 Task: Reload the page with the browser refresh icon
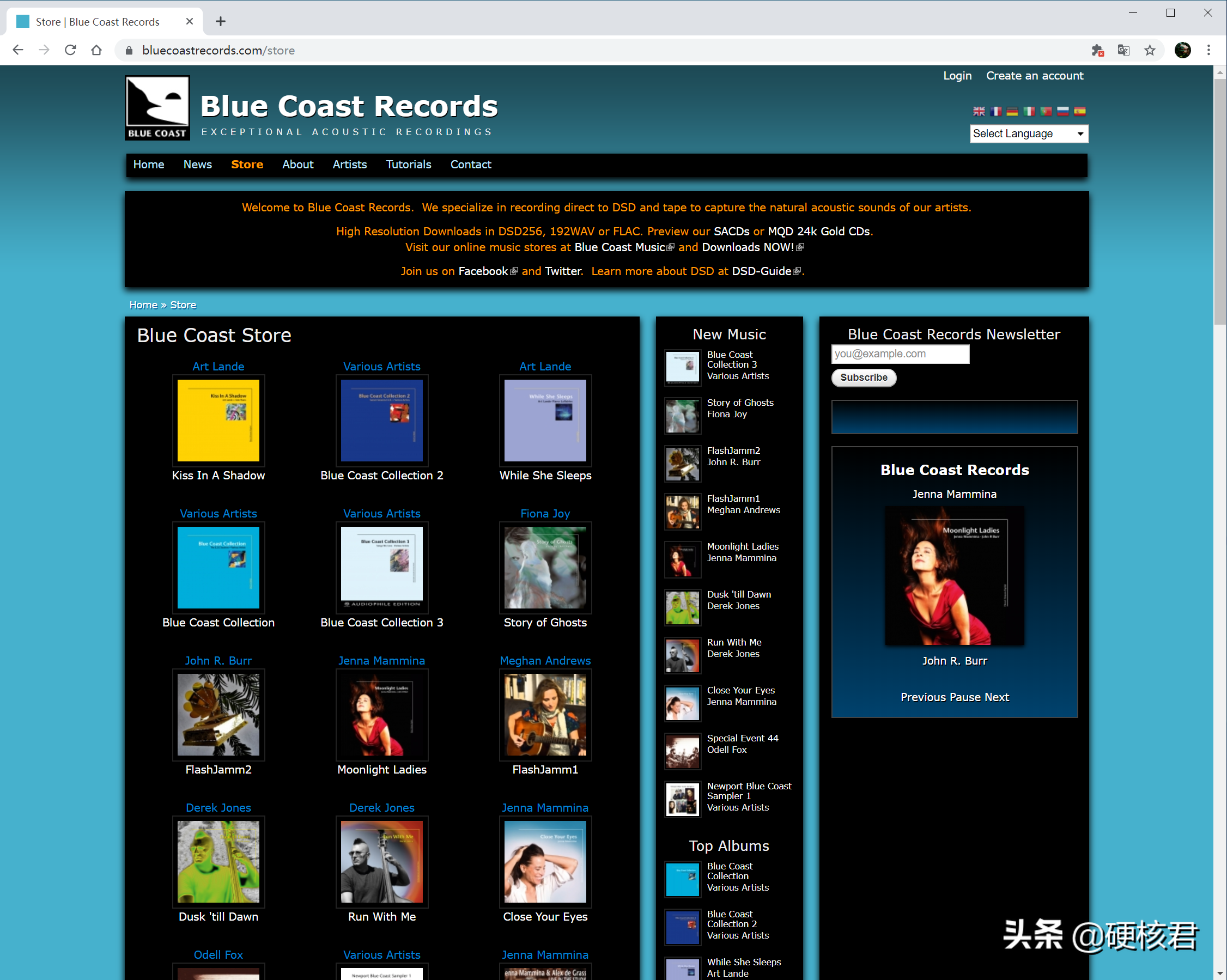pos(71,50)
